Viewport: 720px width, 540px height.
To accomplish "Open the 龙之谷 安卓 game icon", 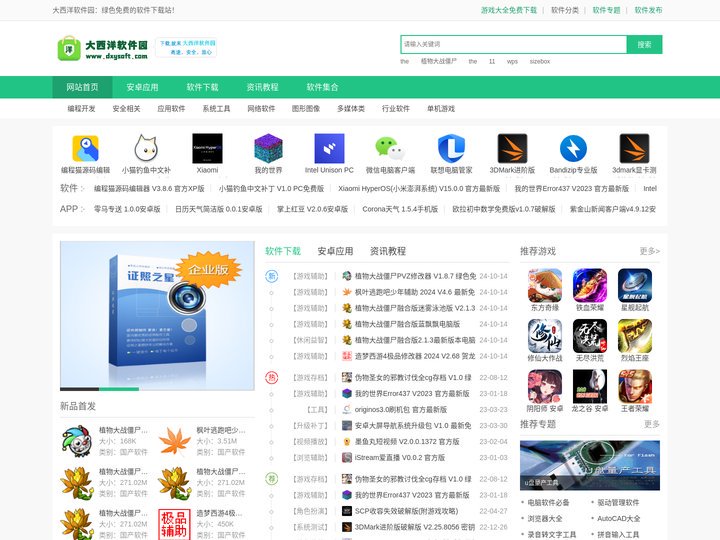I will [x=590, y=386].
